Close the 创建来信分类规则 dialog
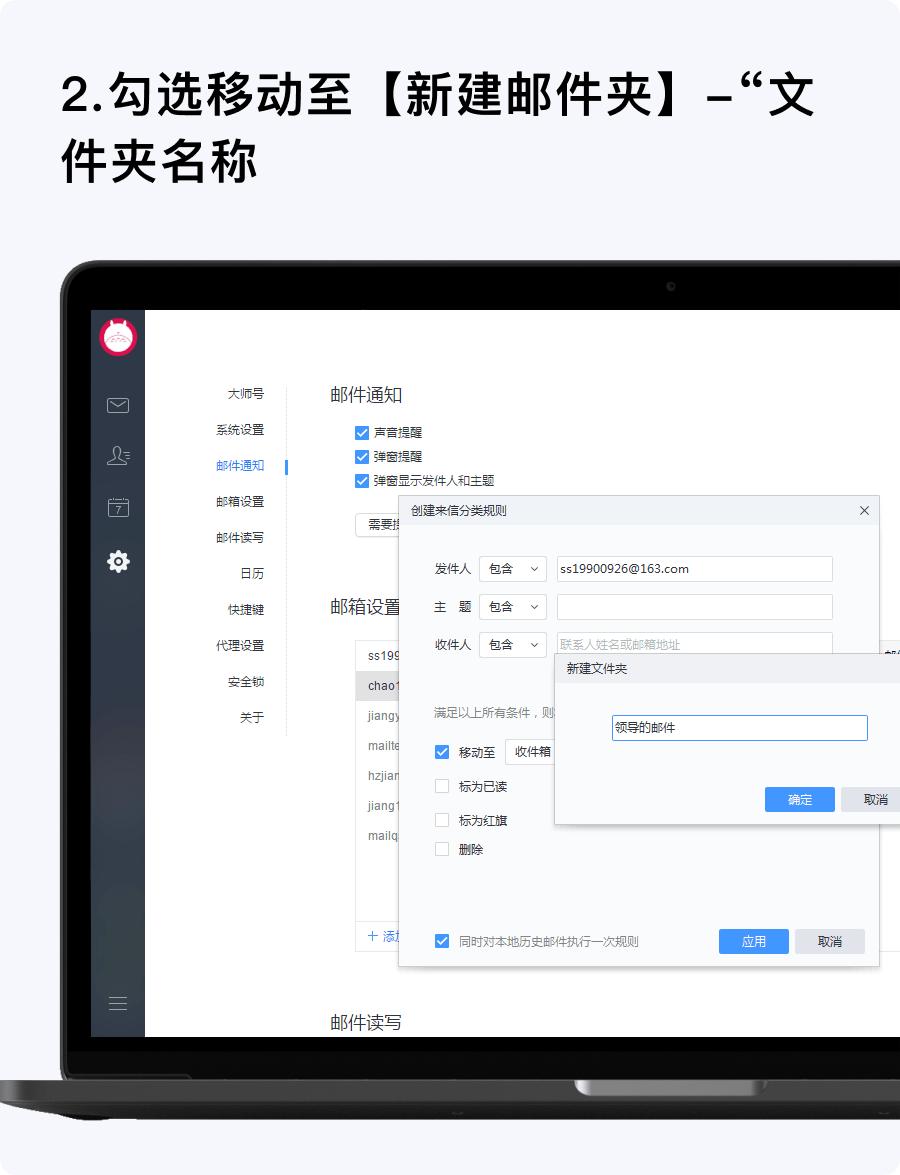The image size is (900, 1175). pos(864,510)
